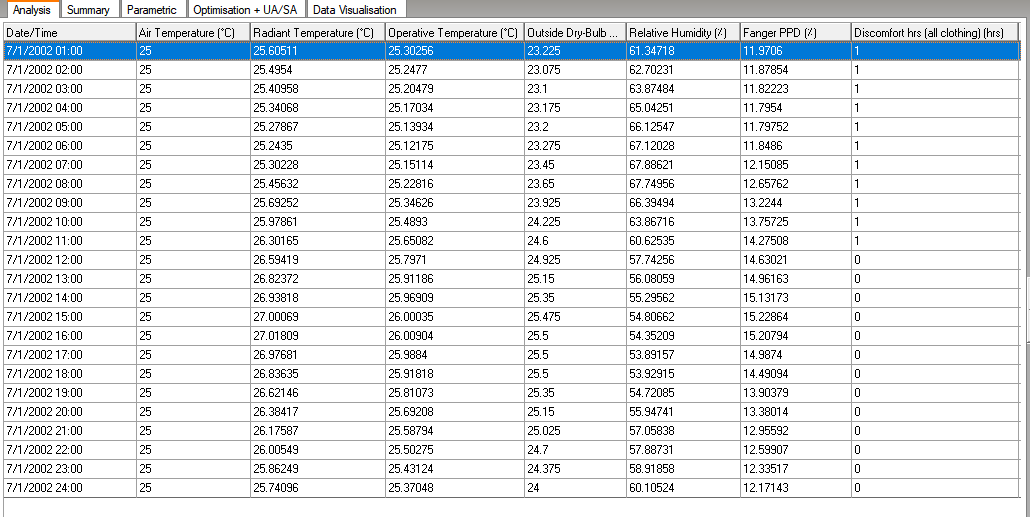The image size is (1030, 517).
Task: Switch to the Summary tab
Action: [x=88, y=9]
